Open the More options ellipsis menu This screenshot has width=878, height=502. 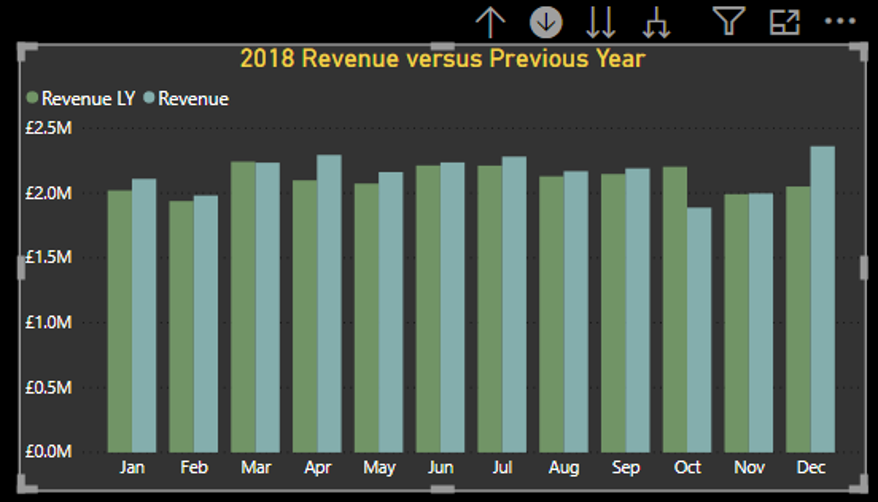[x=840, y=21]
